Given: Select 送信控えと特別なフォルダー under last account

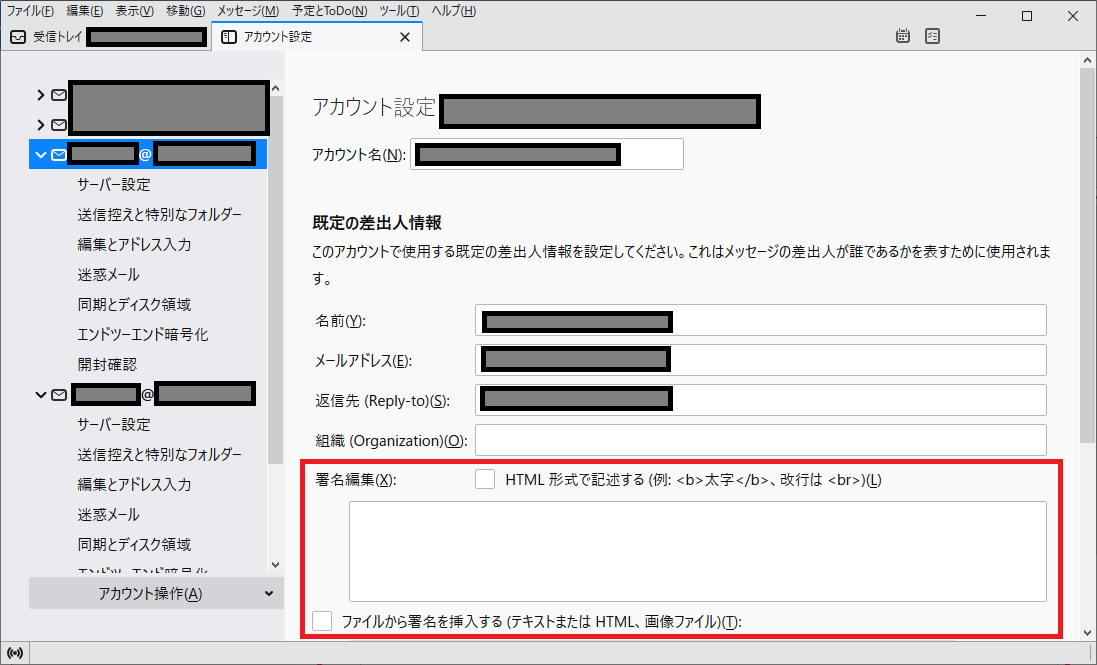Looking at the screenshot, I should 160,455.
